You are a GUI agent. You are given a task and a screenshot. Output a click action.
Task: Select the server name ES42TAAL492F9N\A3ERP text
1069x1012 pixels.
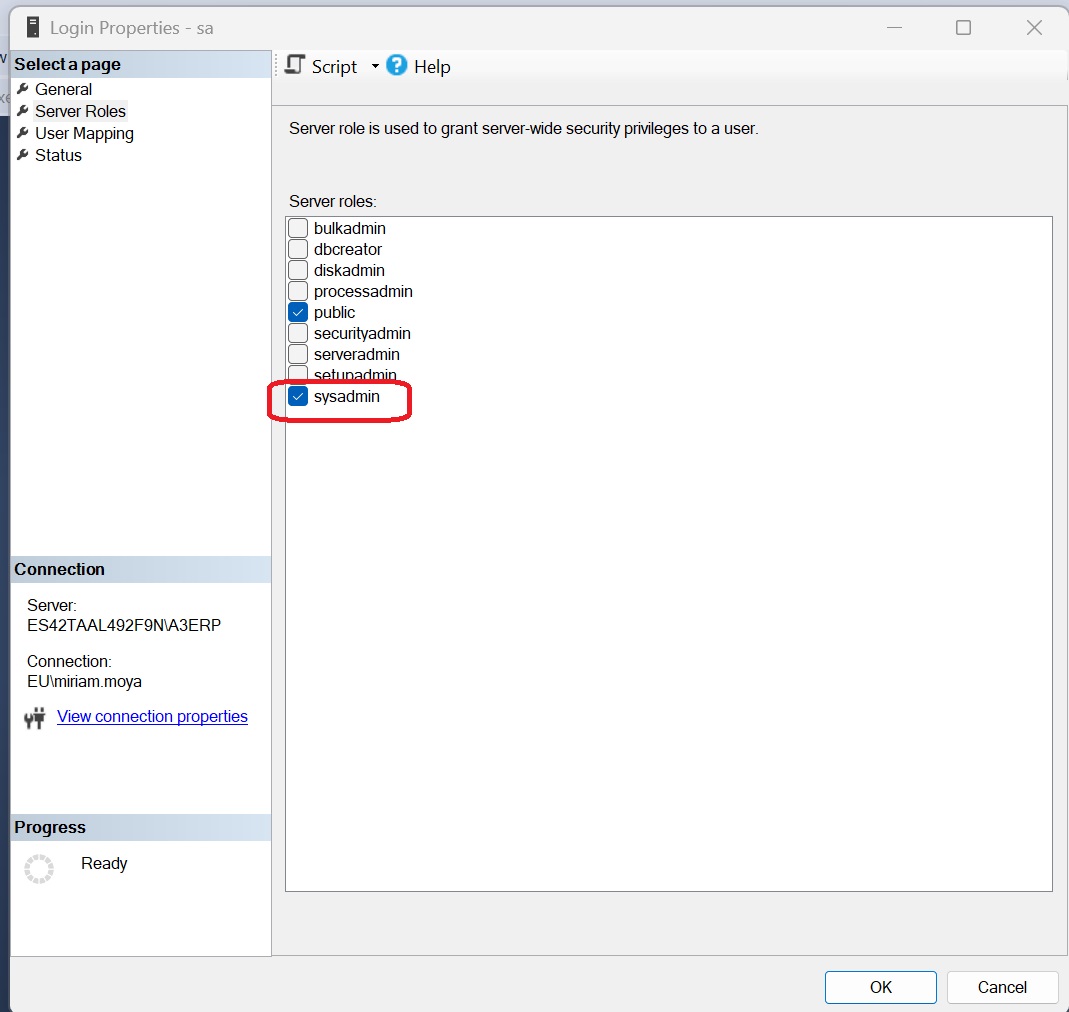[x=124, y=625]
